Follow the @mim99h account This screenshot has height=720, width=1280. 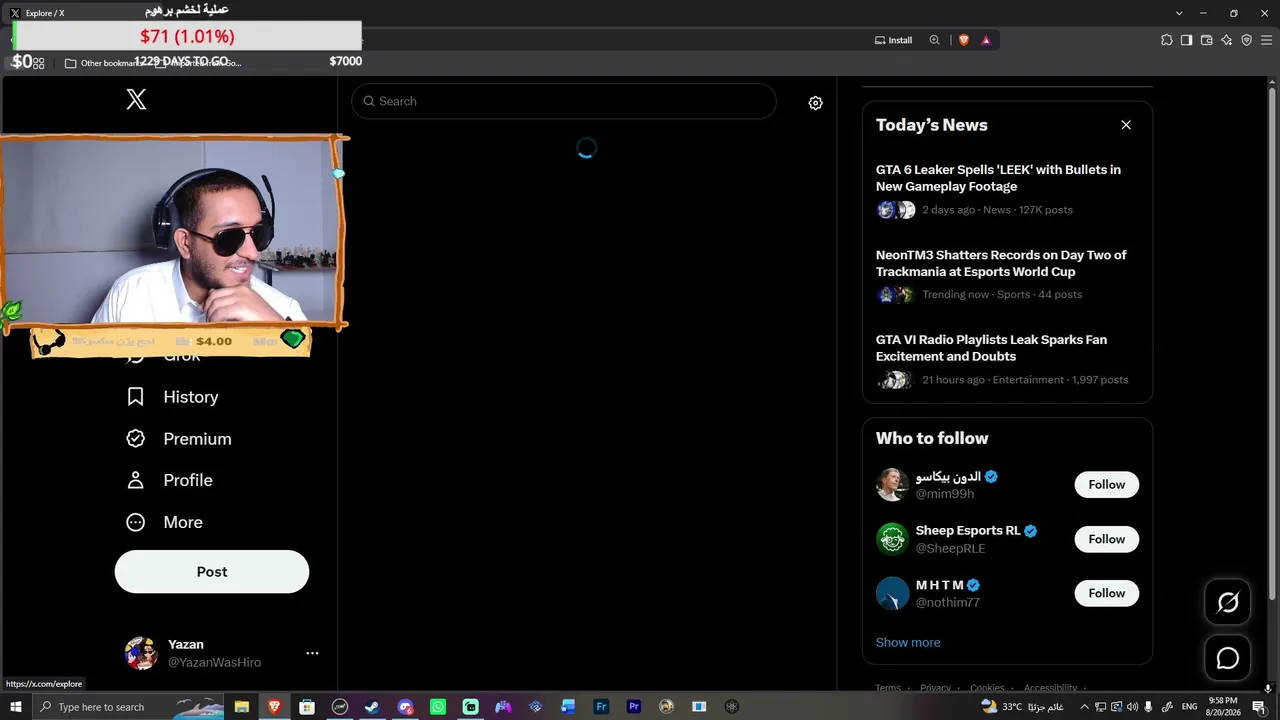(1107, 485)
